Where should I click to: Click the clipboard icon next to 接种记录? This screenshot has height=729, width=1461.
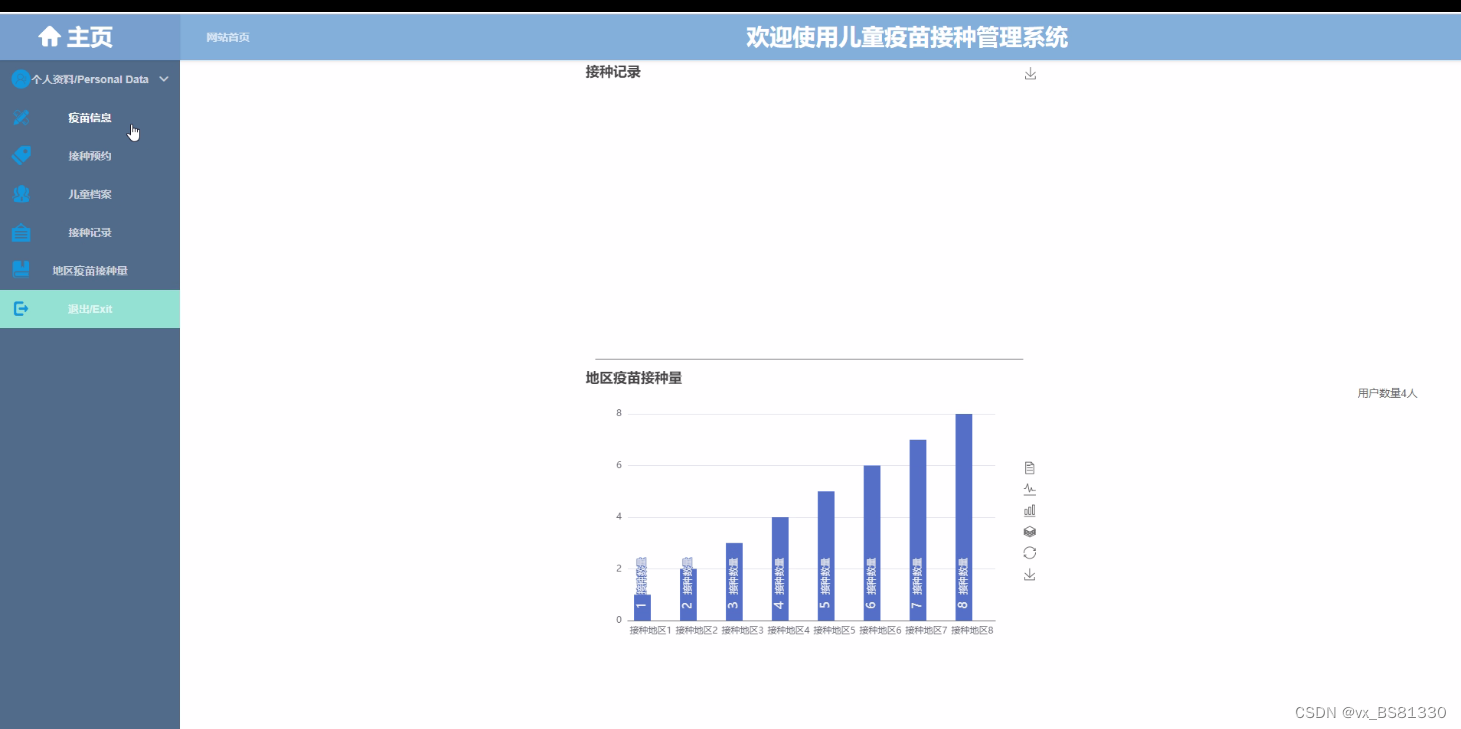click(x=21, y=233)
